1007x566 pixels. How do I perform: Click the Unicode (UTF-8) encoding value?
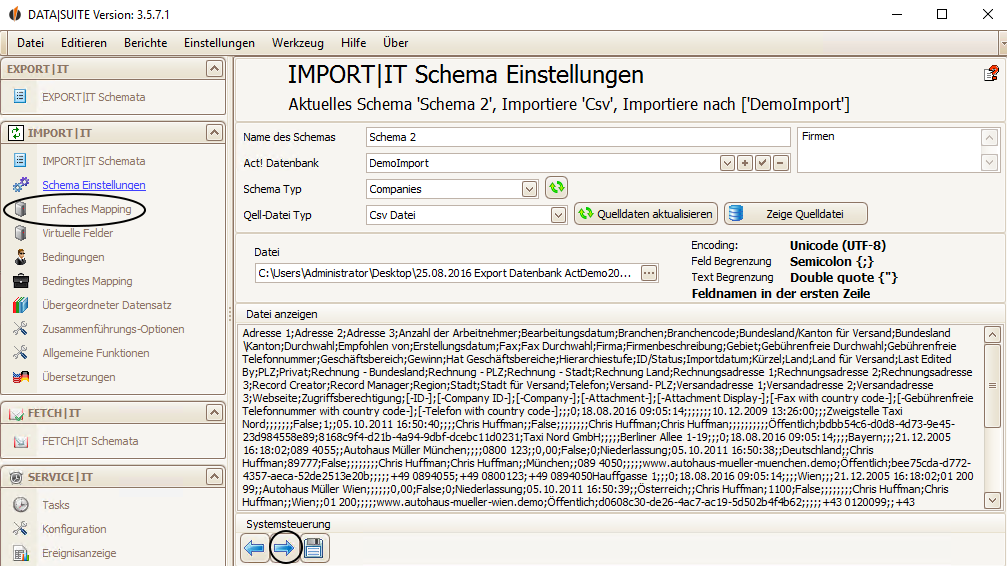click(837, 245)
